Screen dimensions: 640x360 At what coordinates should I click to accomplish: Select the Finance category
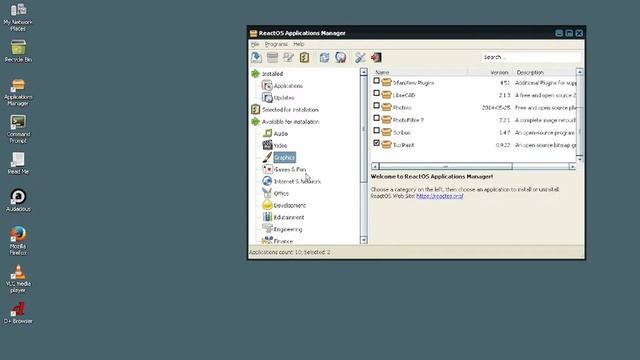pos(283,241)
